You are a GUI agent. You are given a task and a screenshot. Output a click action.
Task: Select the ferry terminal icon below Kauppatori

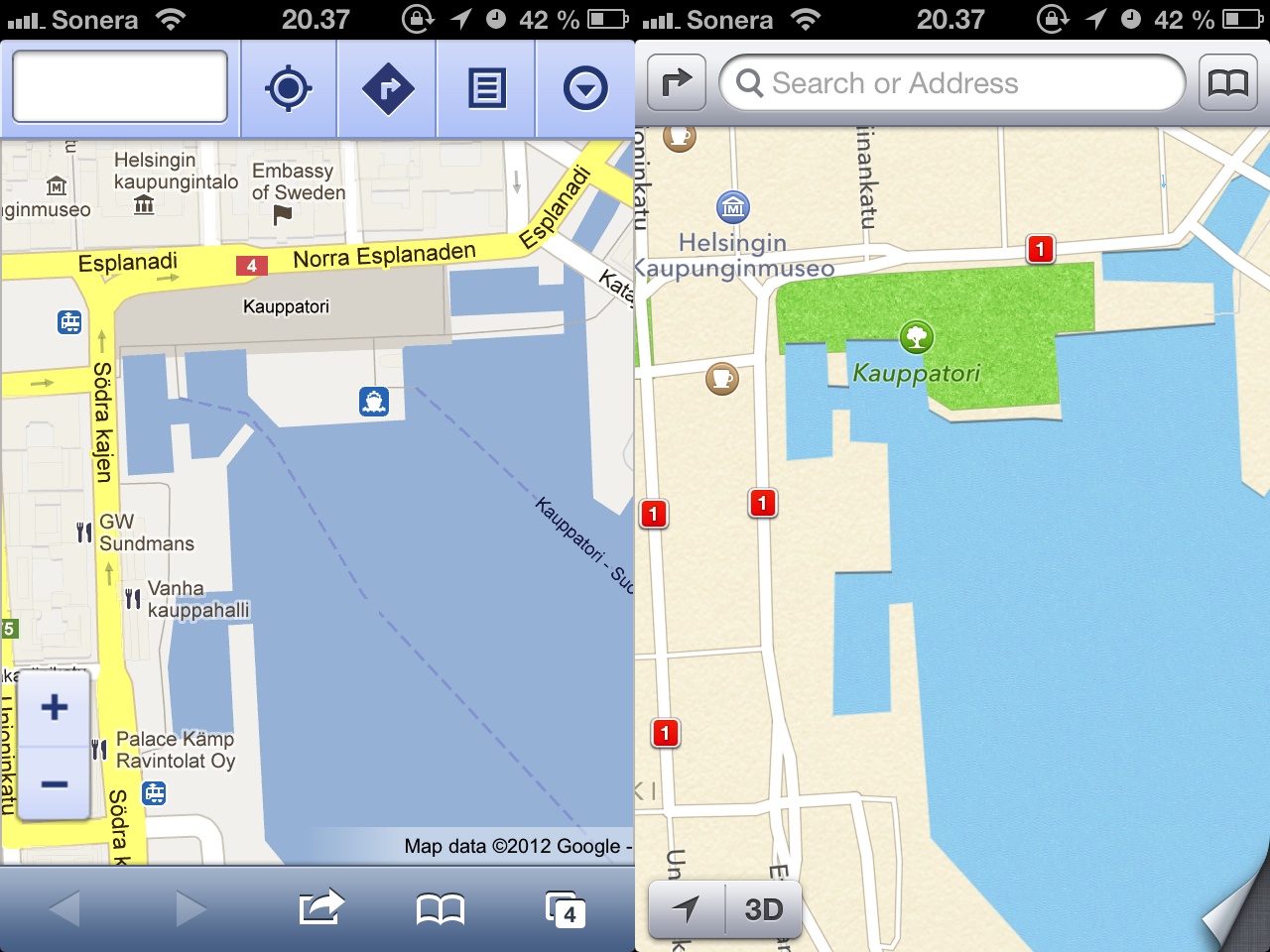click(374, 402)
